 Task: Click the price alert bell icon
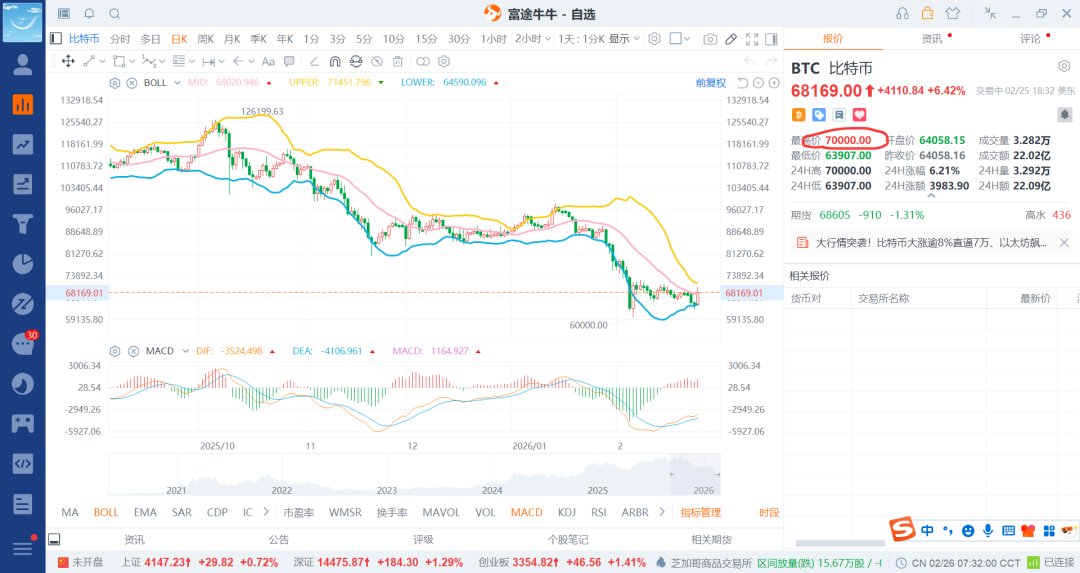click(89, 14)
